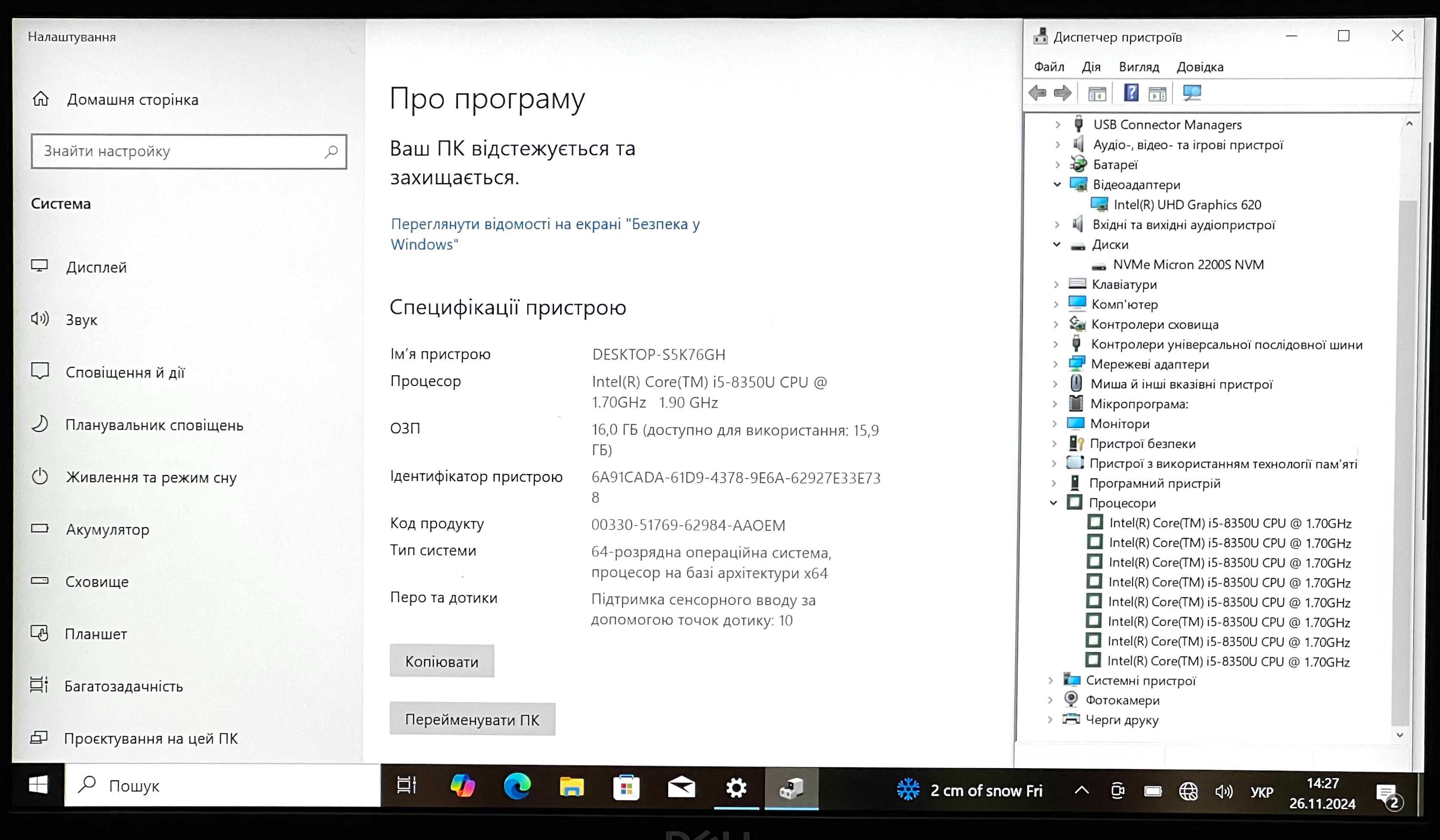Viewport: 1440px width, 840px height.
Task: Expand the Монітори node
Action: point(1054,423)
